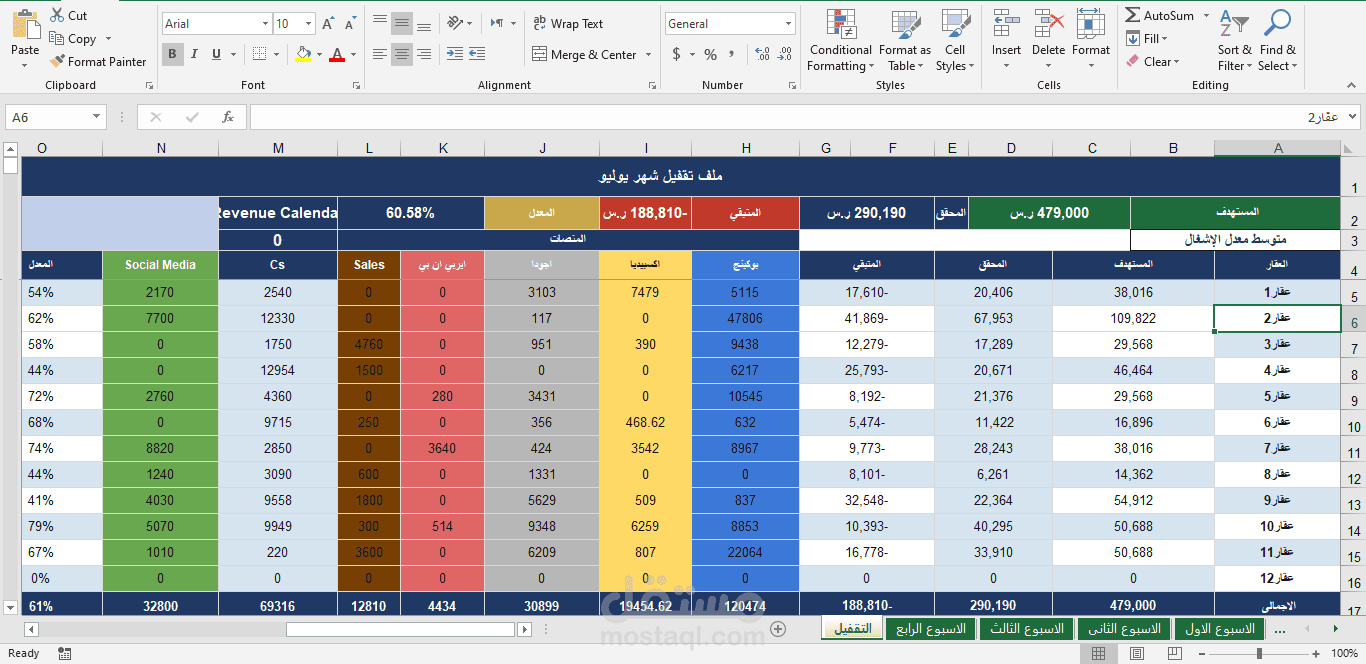
Task: Apply accounting currency dollar format
Action: (677, 54)
